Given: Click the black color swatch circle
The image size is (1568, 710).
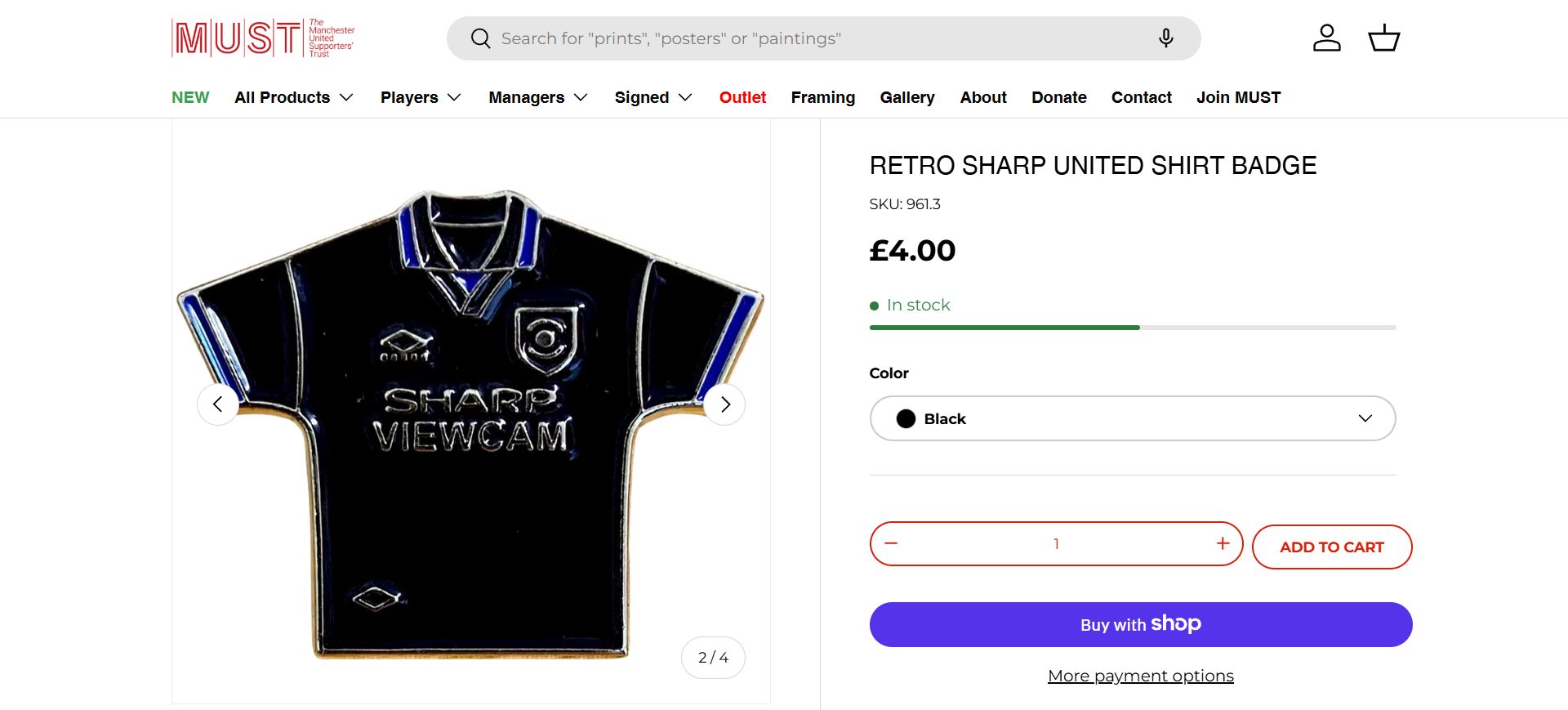Looking at the screenshot, I should click(906, 418).
